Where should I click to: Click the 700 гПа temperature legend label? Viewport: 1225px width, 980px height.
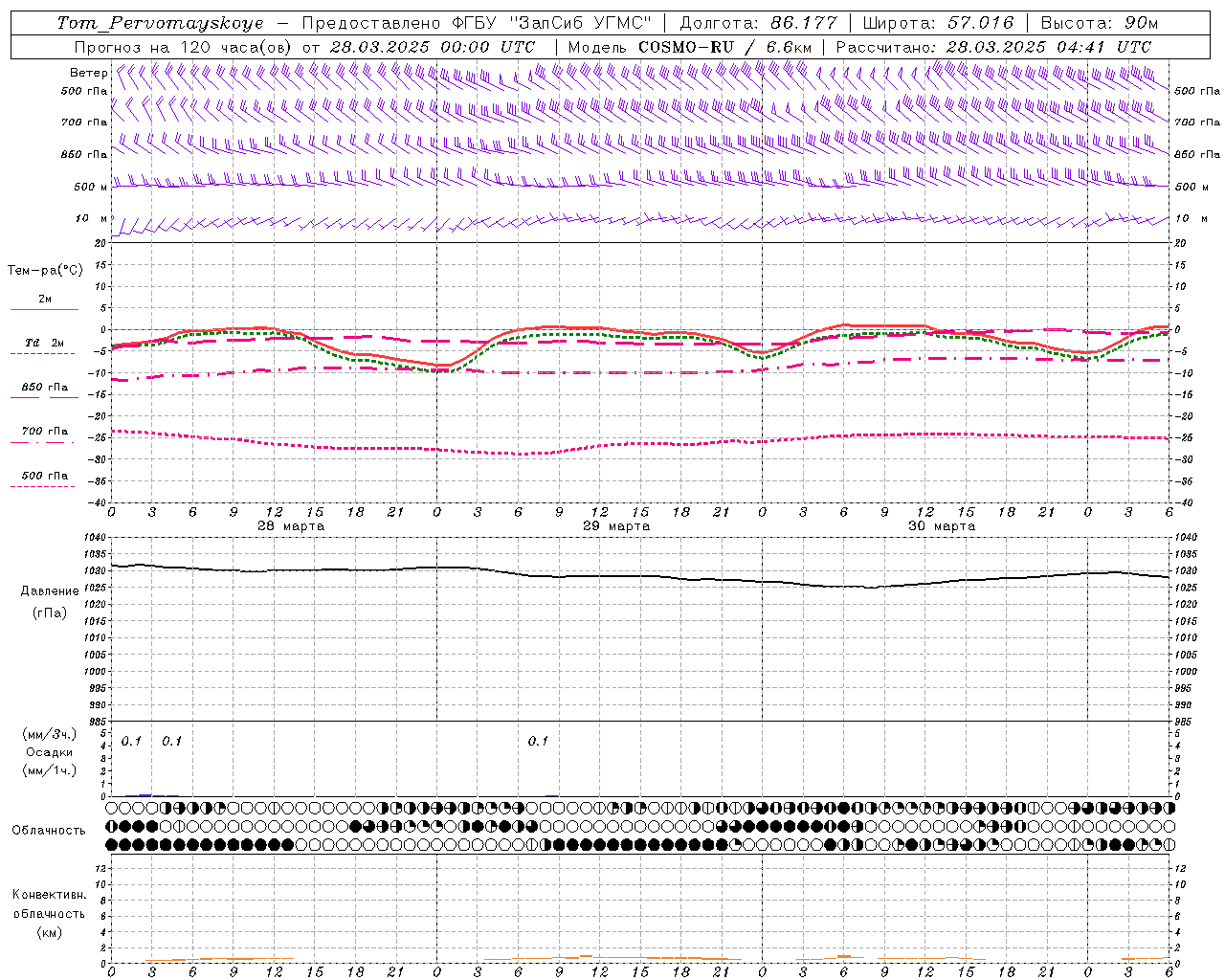[x=45, y=432]
